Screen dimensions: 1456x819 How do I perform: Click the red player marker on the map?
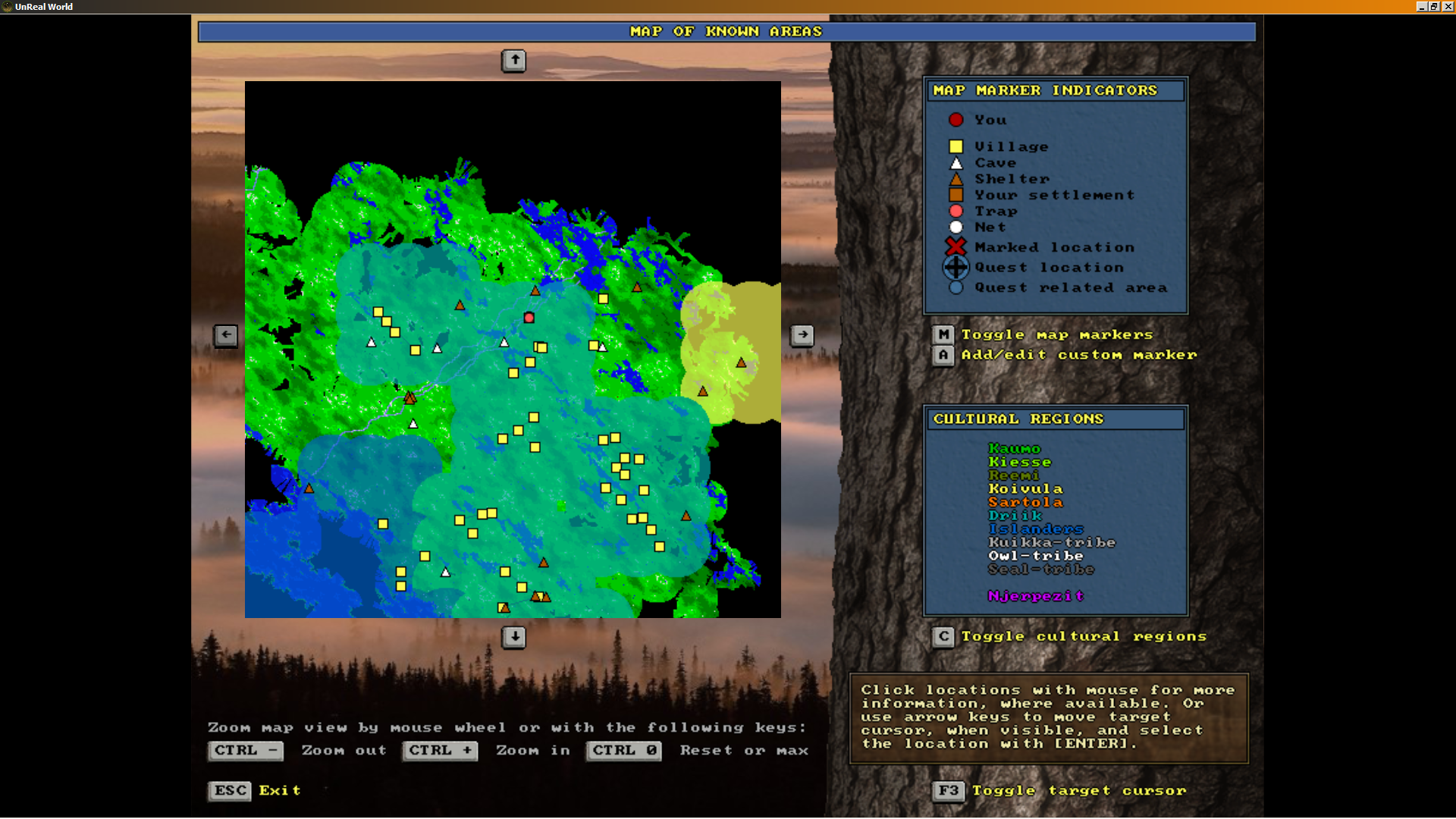point(529,318)
